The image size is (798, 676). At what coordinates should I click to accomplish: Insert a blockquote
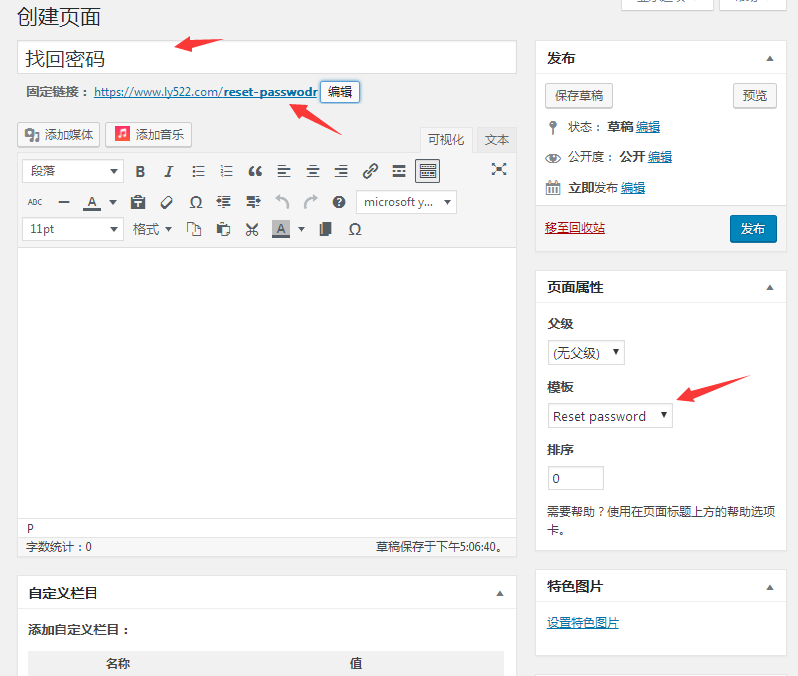255,171
